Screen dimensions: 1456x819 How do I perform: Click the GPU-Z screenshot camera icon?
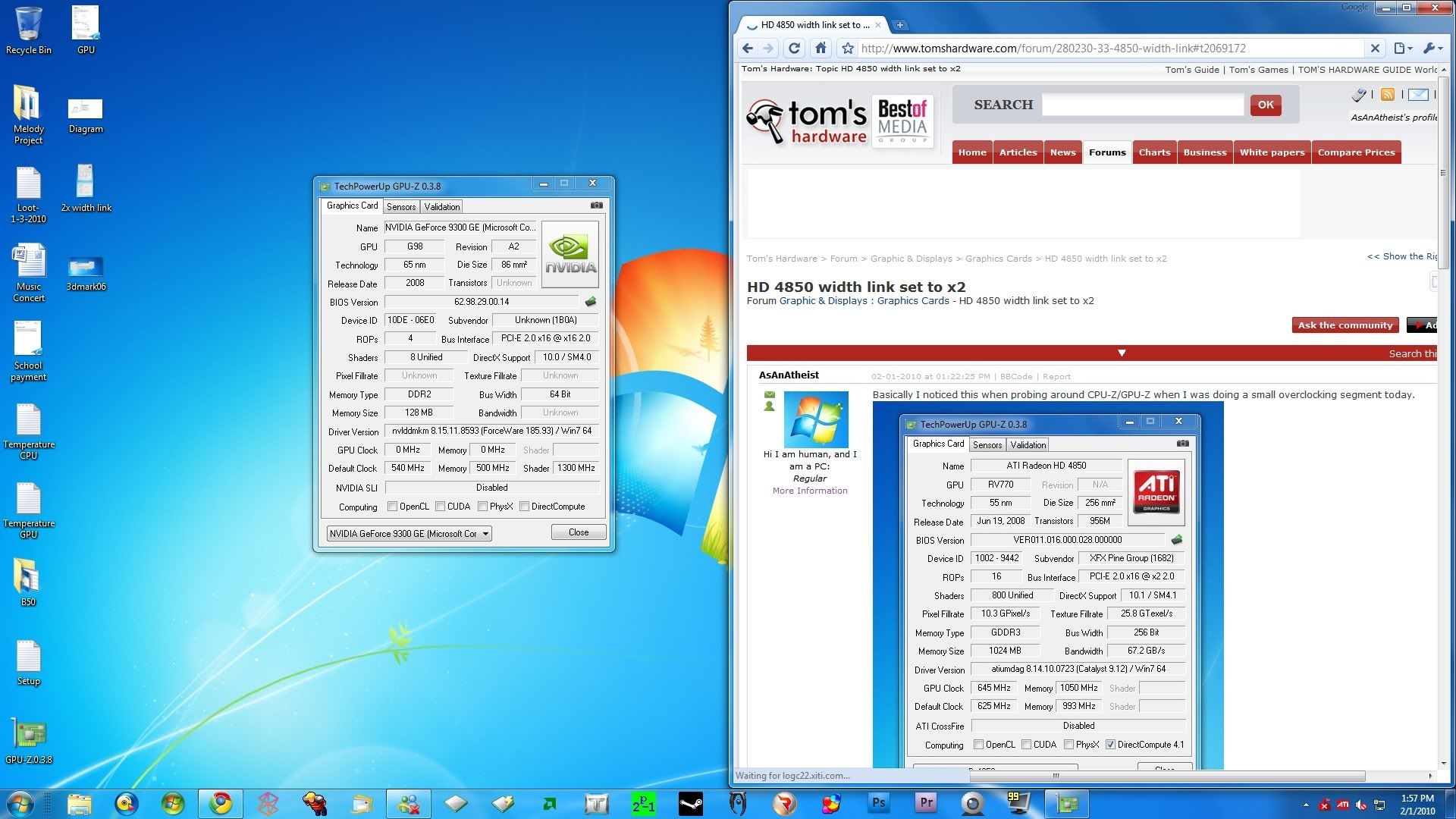point(597,206)
